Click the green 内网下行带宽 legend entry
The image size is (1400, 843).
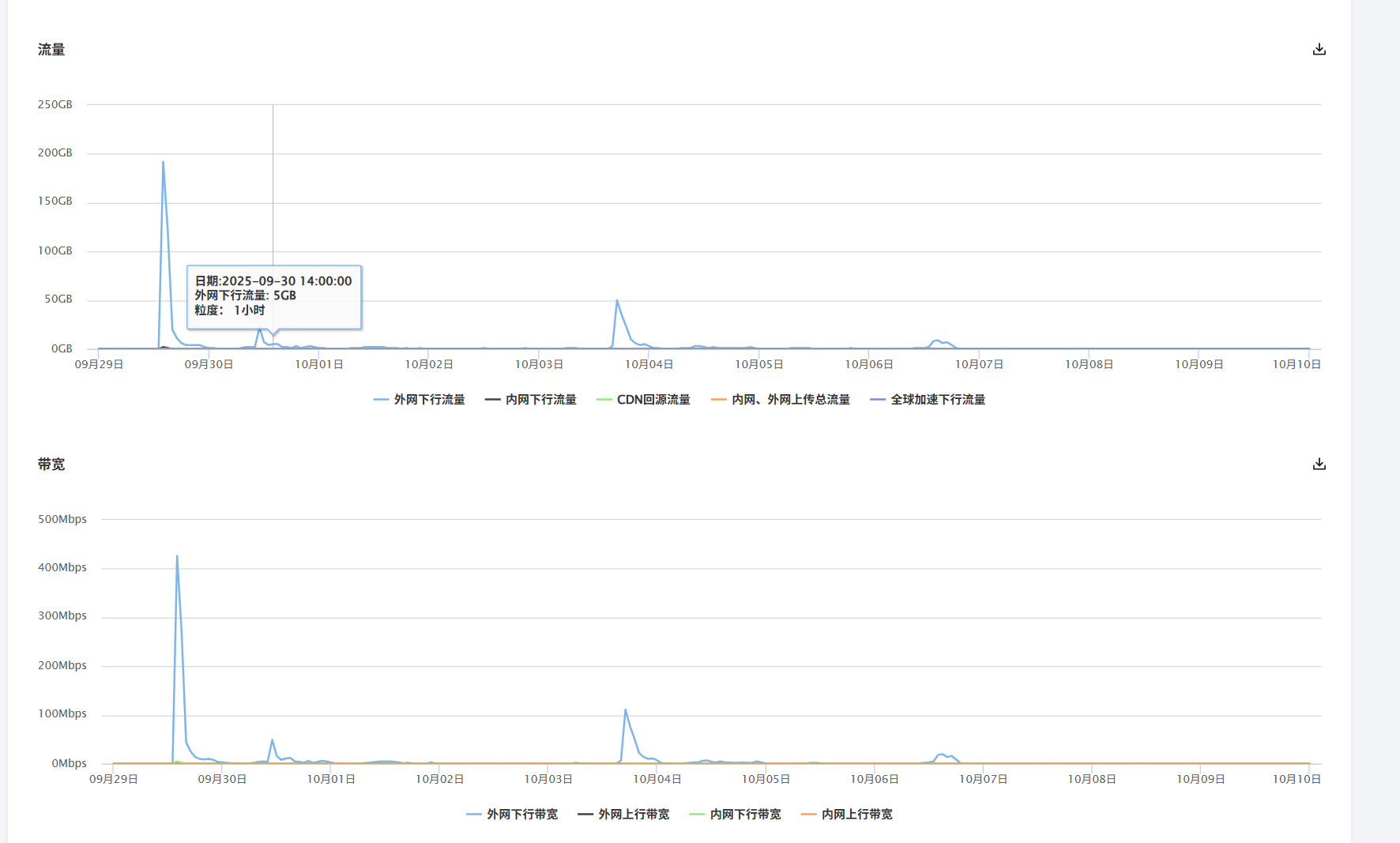point(735,815)
